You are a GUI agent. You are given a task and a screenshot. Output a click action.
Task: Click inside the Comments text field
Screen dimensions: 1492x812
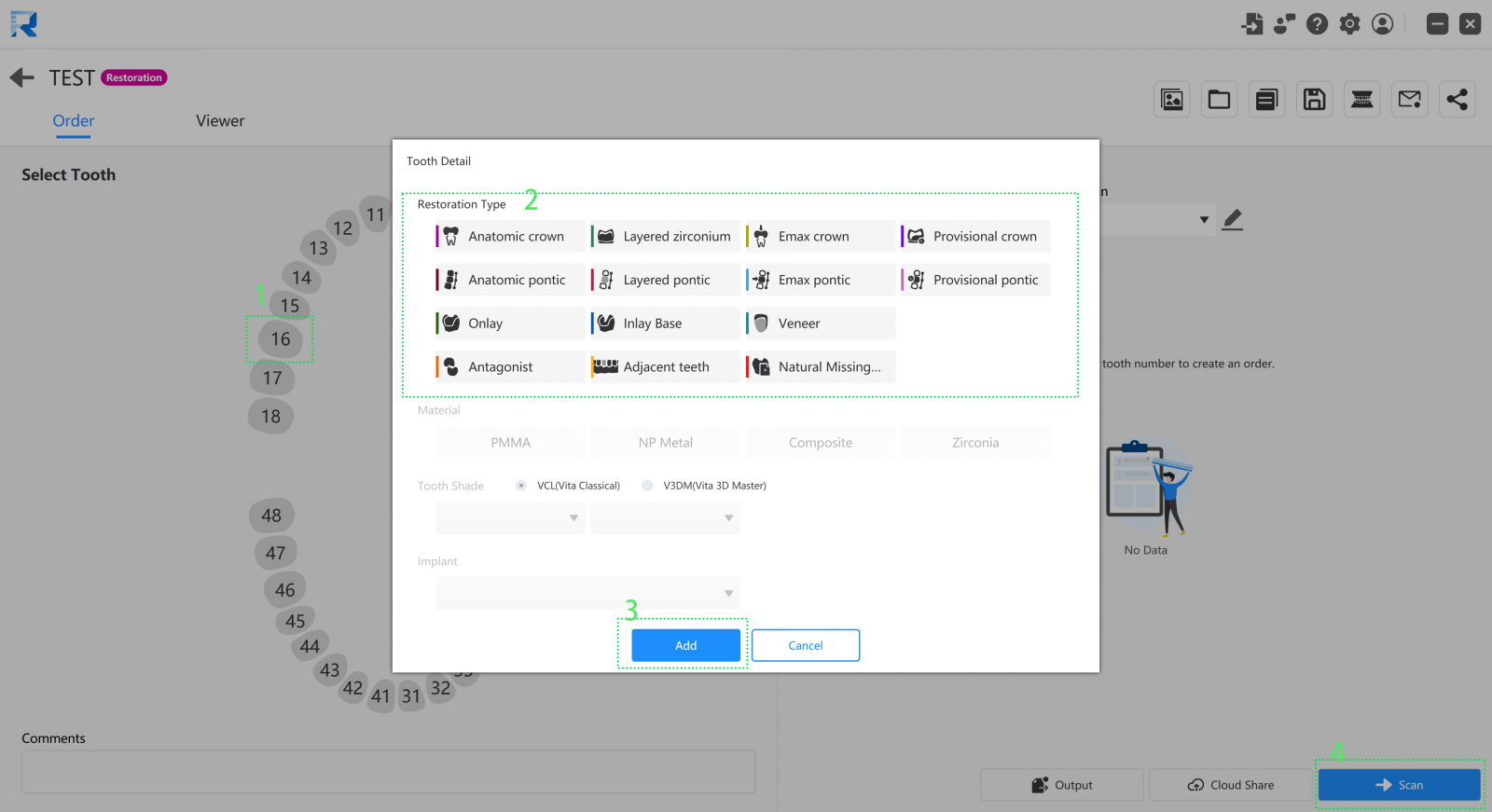click(x=388, y=772)
